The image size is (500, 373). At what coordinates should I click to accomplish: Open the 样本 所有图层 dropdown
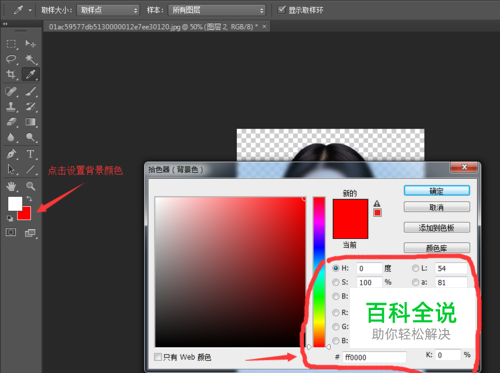coord(217,10)
